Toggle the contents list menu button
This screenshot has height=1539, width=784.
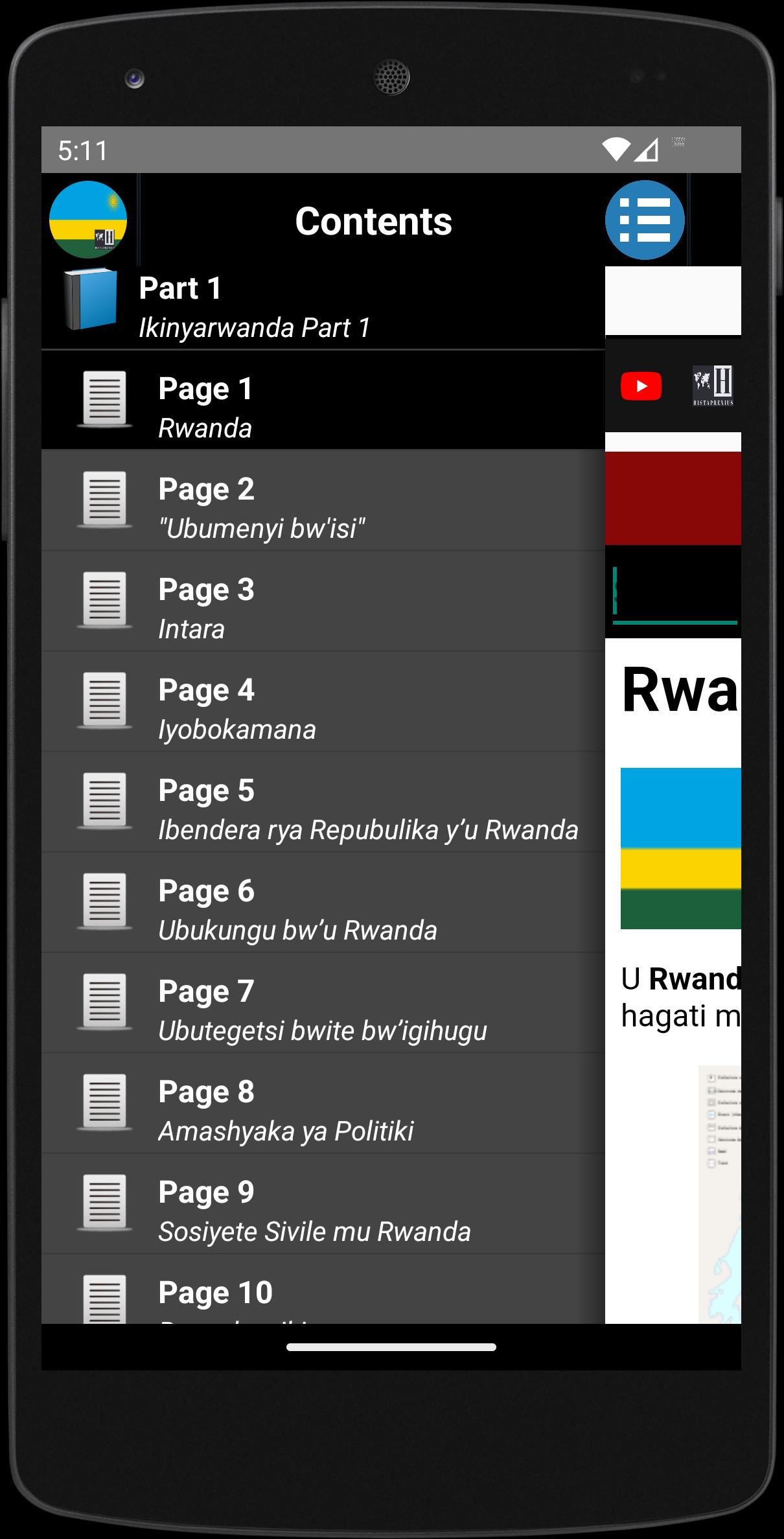(x=645, y=220)
